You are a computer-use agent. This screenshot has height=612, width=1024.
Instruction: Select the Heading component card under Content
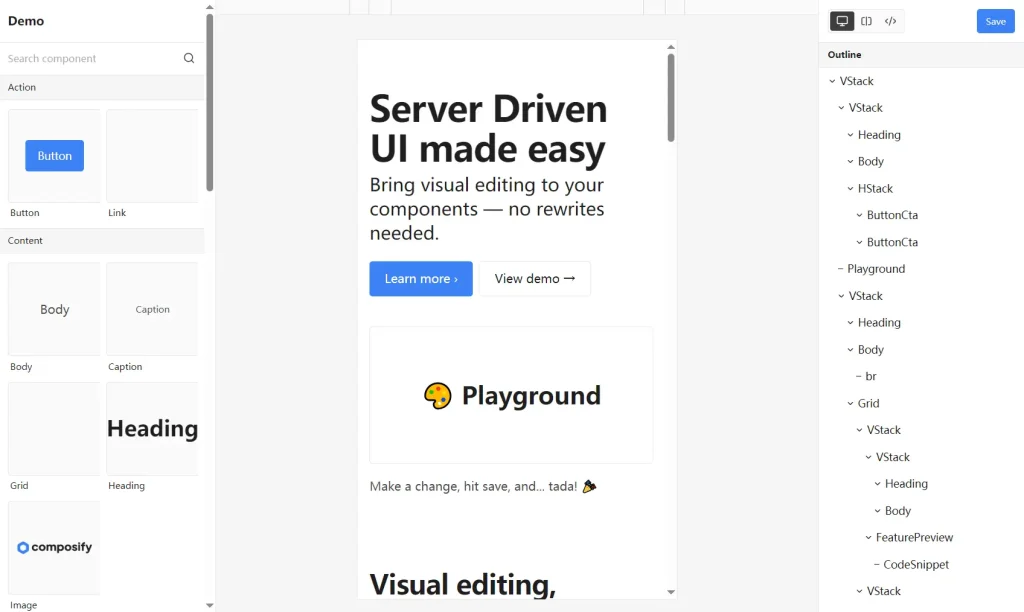(x=151, y=428)
